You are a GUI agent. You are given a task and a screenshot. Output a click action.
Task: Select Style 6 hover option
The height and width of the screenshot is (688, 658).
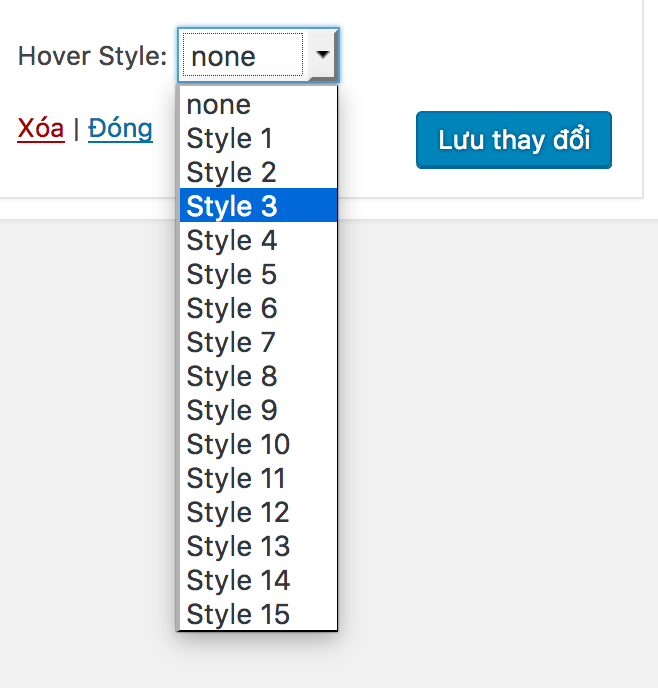pos(257,308)
